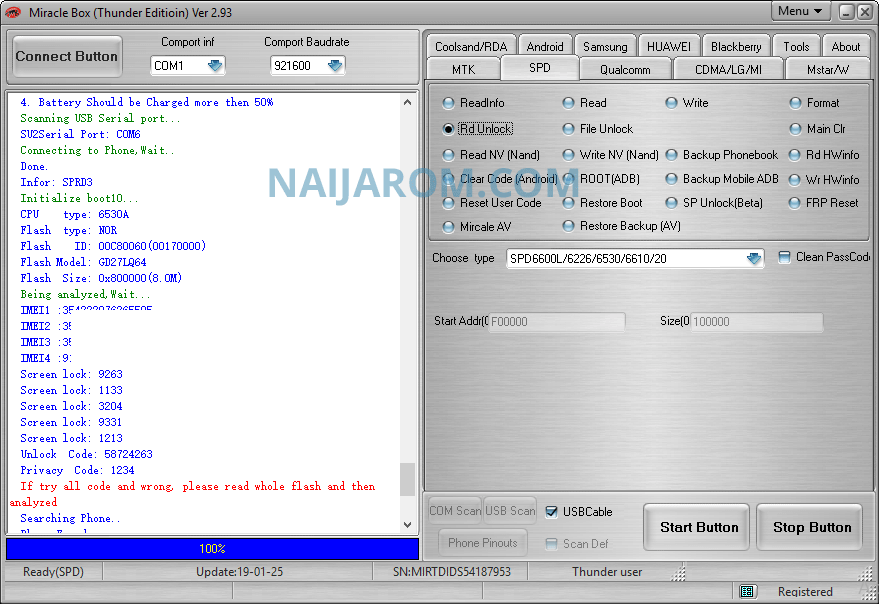Click the Privacy Code 1234 log line
Screen dimensions: 879x604
click(77, 471)
